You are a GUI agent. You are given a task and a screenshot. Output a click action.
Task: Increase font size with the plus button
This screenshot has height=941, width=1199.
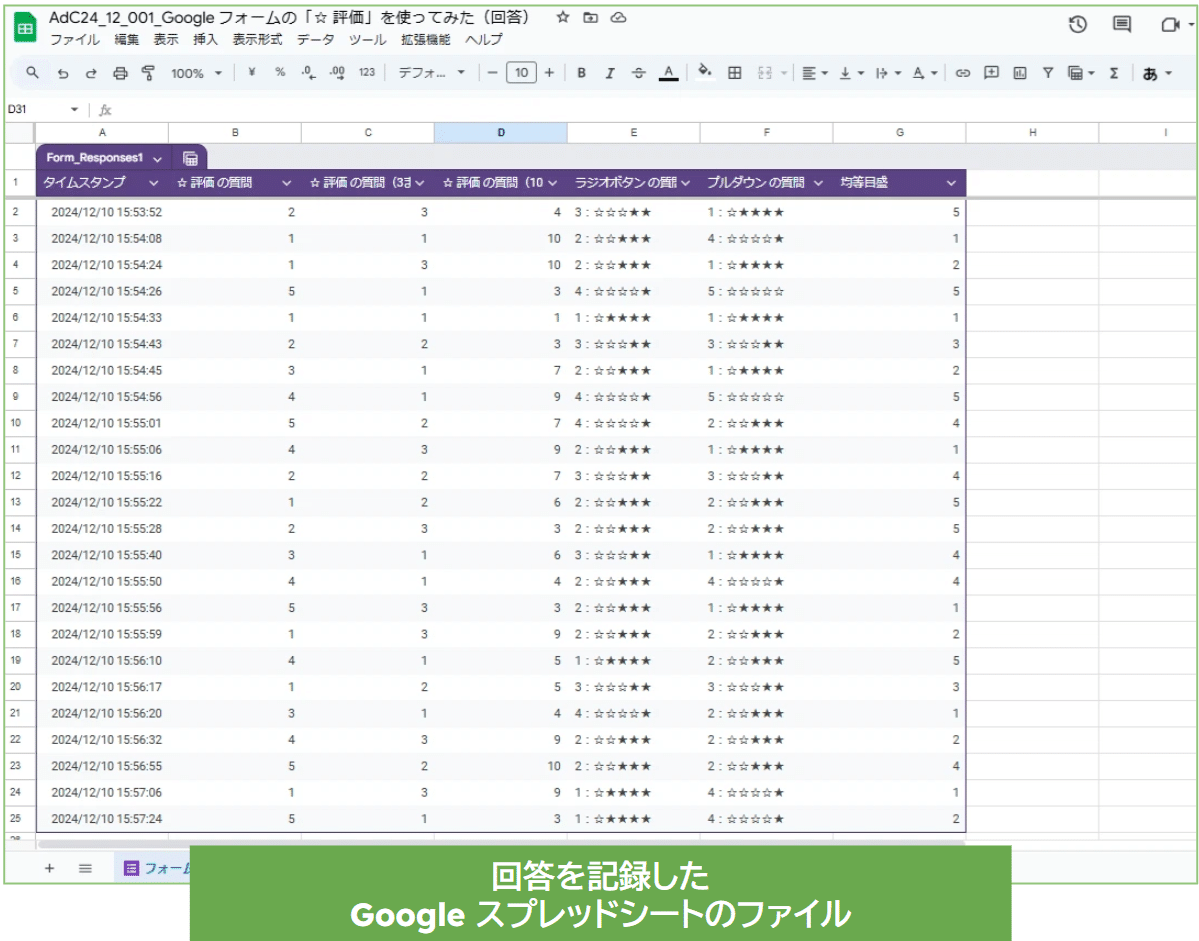pyautogui.click(x=547, y=73)
